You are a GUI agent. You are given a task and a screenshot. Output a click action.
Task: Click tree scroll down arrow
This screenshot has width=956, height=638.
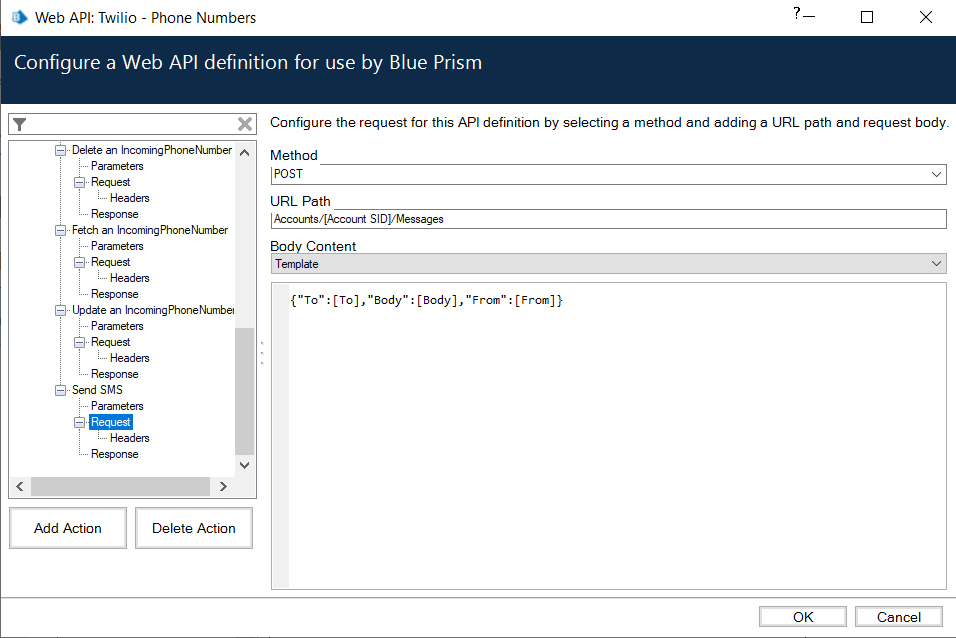coord(244,465)
